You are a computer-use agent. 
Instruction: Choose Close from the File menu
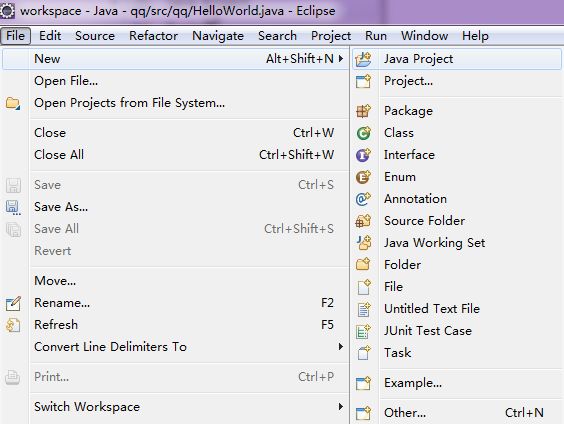tap(176, 133)
